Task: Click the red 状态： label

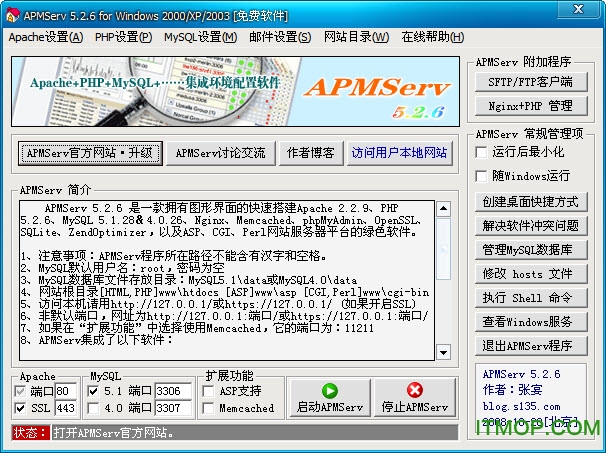Action: pyautogui.click(x=31, y=433)
